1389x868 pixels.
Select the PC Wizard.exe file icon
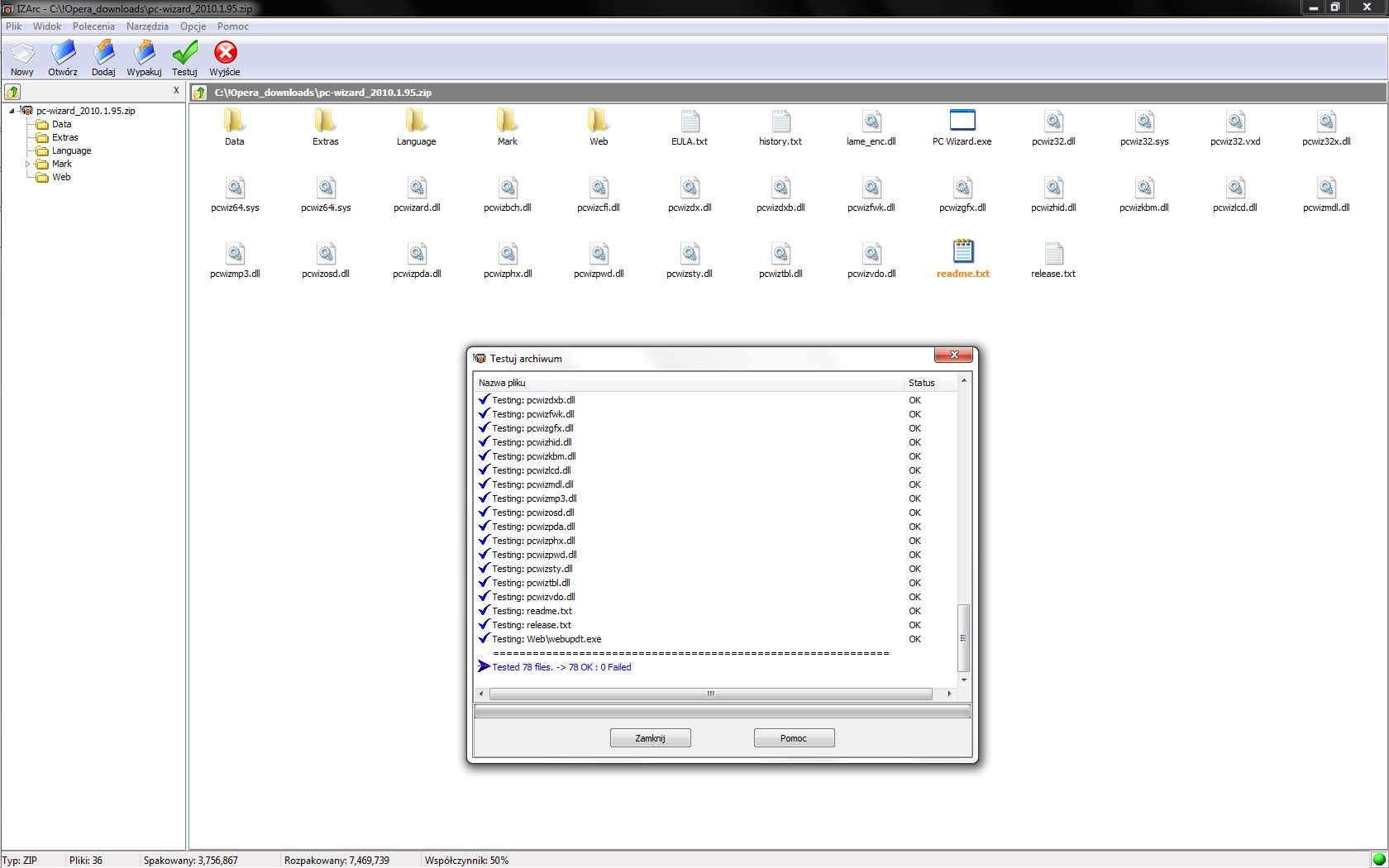point(962,121)
